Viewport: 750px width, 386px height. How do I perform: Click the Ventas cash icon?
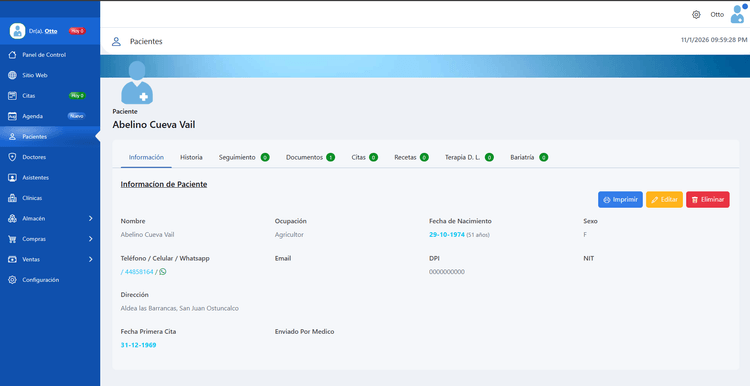(x=13, y=259)
